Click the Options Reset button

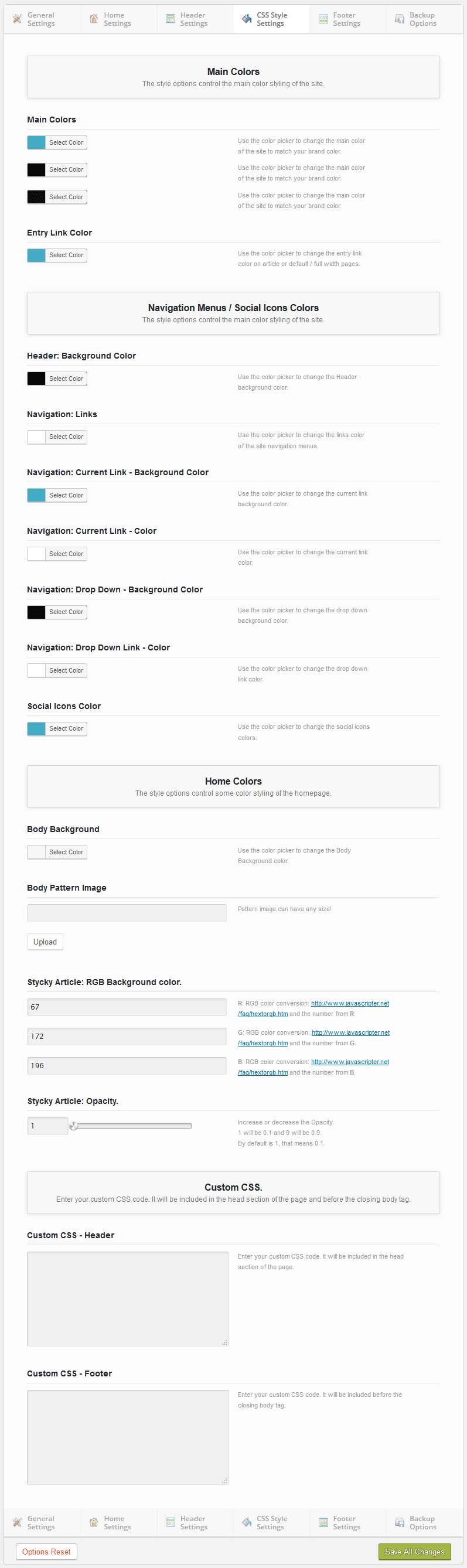[46, 1552]
